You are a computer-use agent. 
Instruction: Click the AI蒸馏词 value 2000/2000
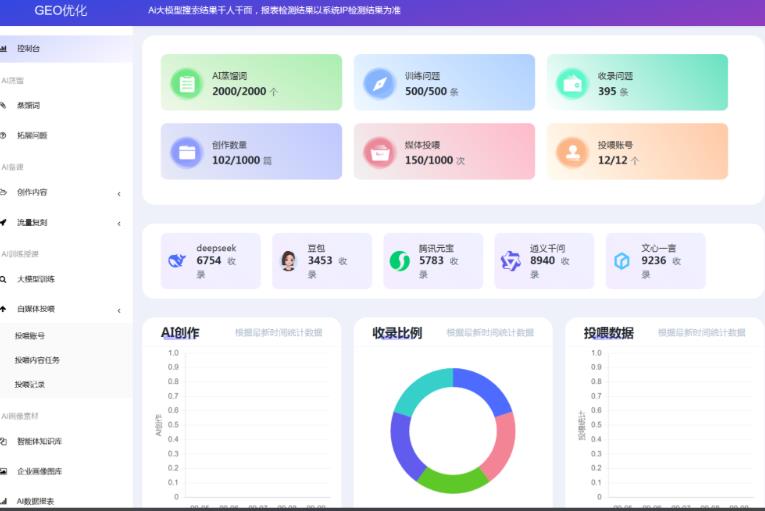pos(239,91)
